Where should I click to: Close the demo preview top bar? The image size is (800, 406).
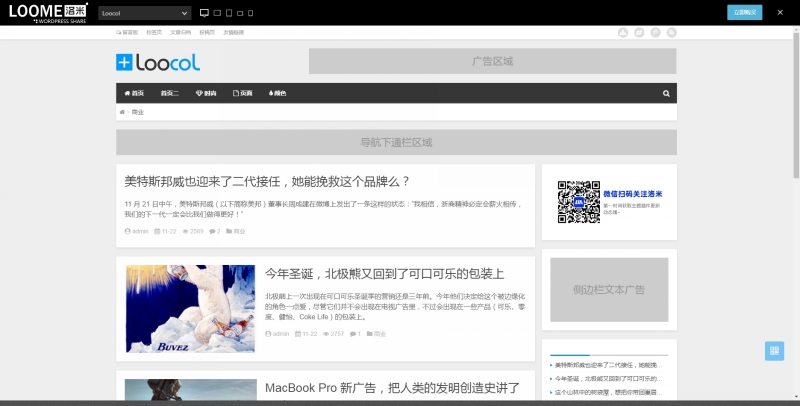coord(780,12)
